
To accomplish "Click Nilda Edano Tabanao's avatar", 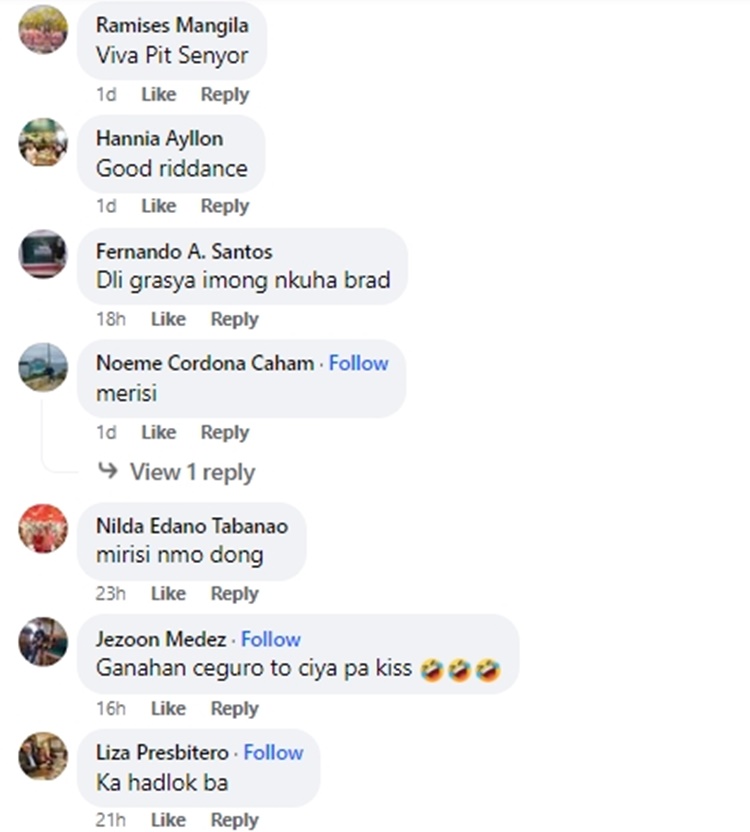I will [43, 529].
